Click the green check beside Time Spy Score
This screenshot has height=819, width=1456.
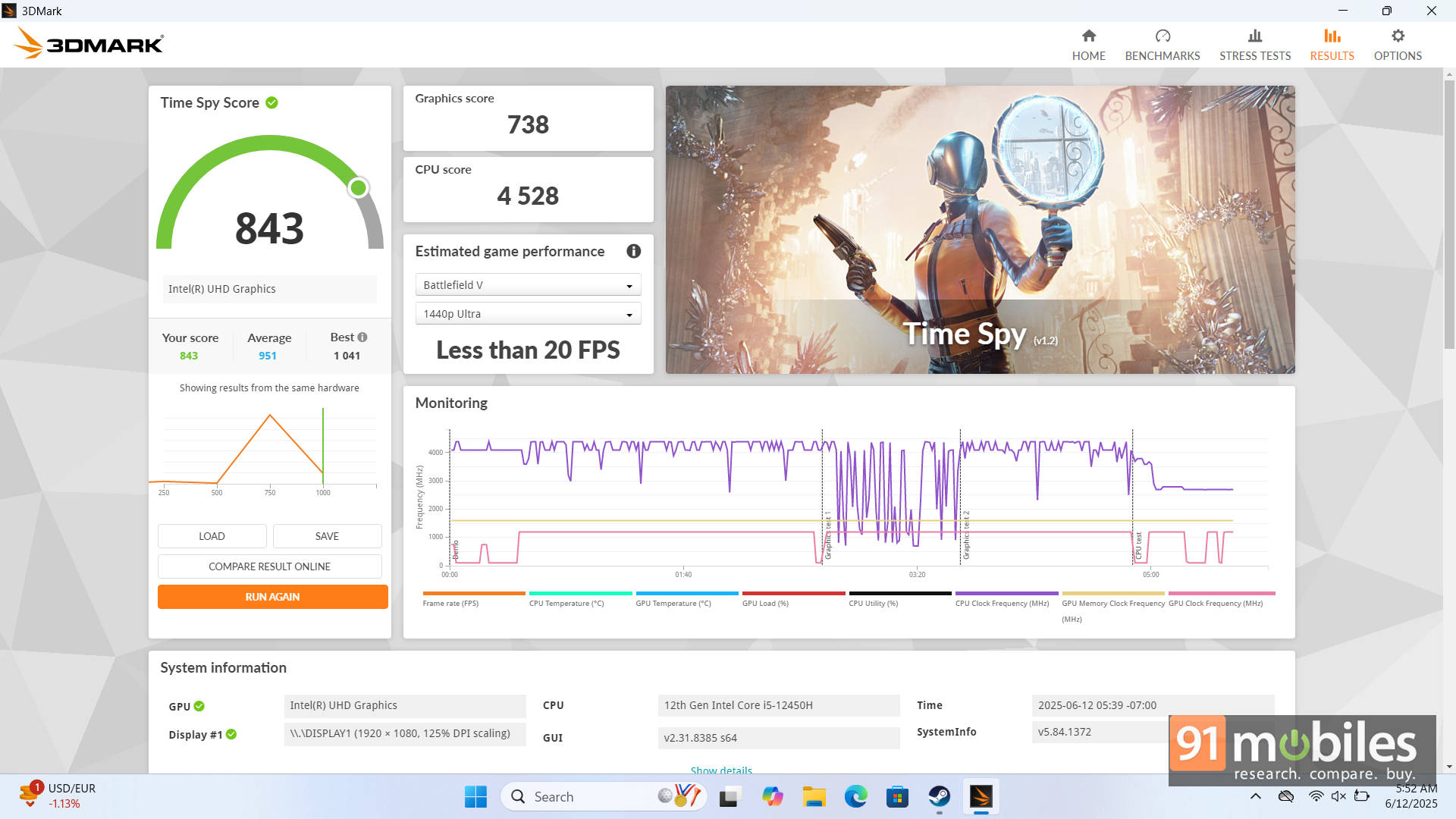(271, 102)
